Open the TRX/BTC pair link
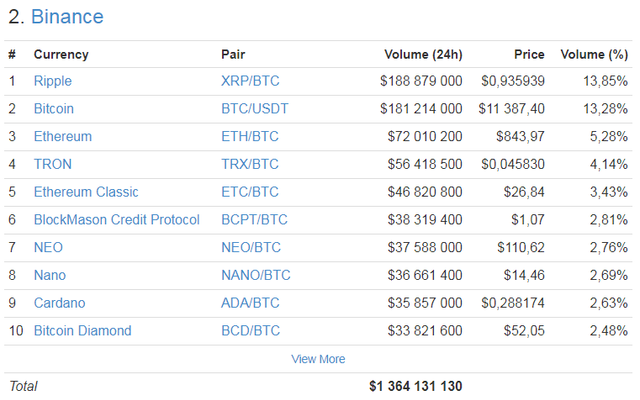The width and height of the screenshot is (640, 400). tap(250, 164)
